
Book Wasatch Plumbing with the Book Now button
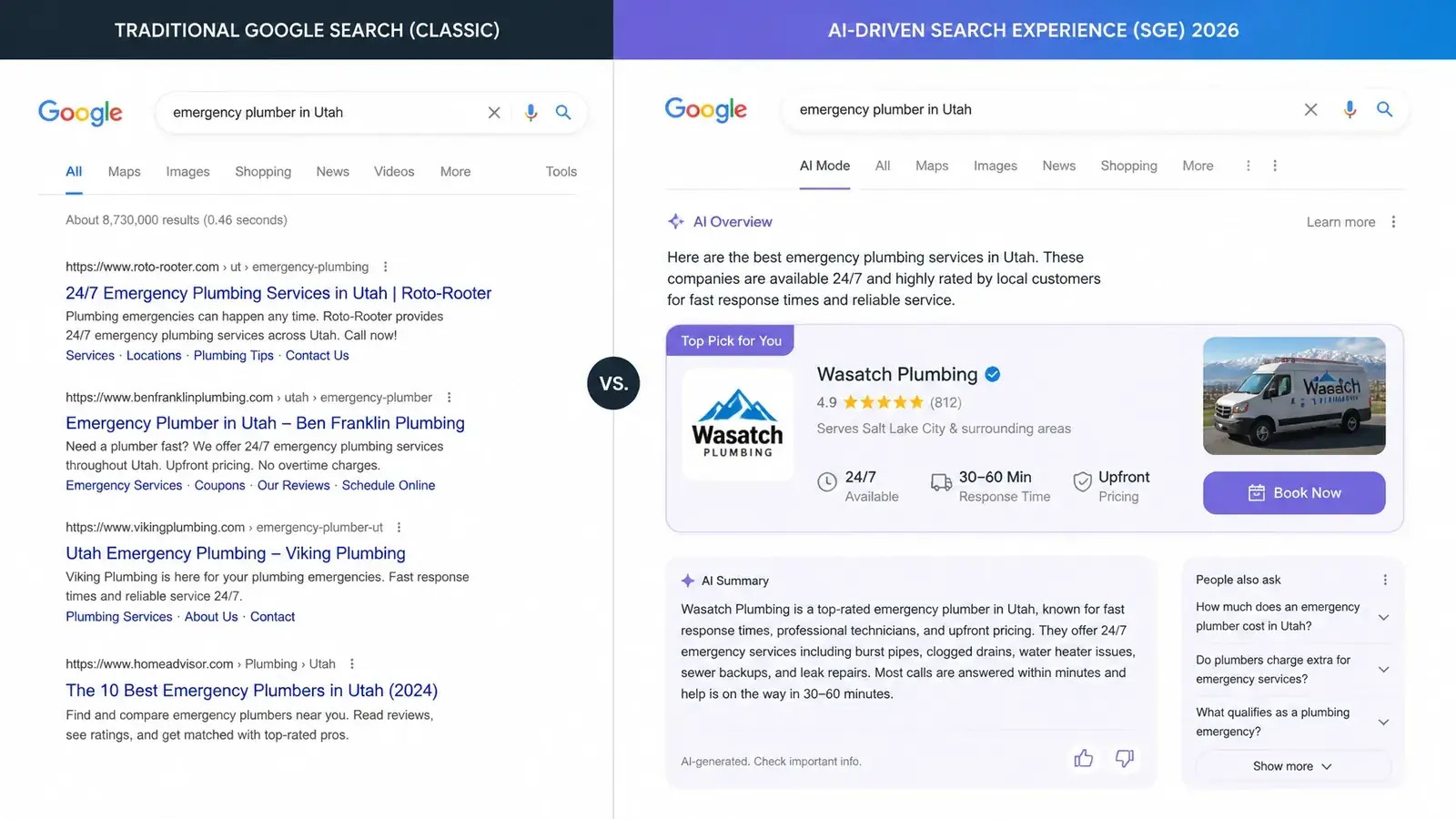1294,492
